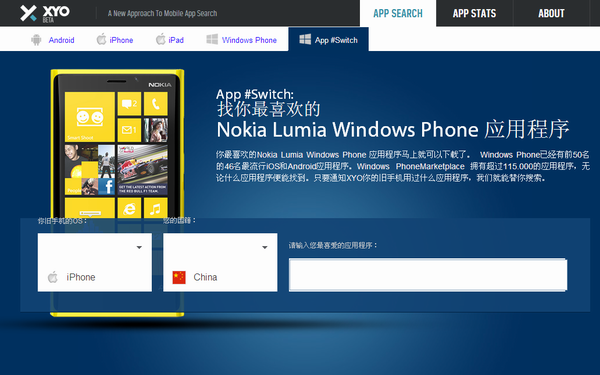Open the old phone OS dropdown
This screenshot has height=375, width=600.
[95, 262]
